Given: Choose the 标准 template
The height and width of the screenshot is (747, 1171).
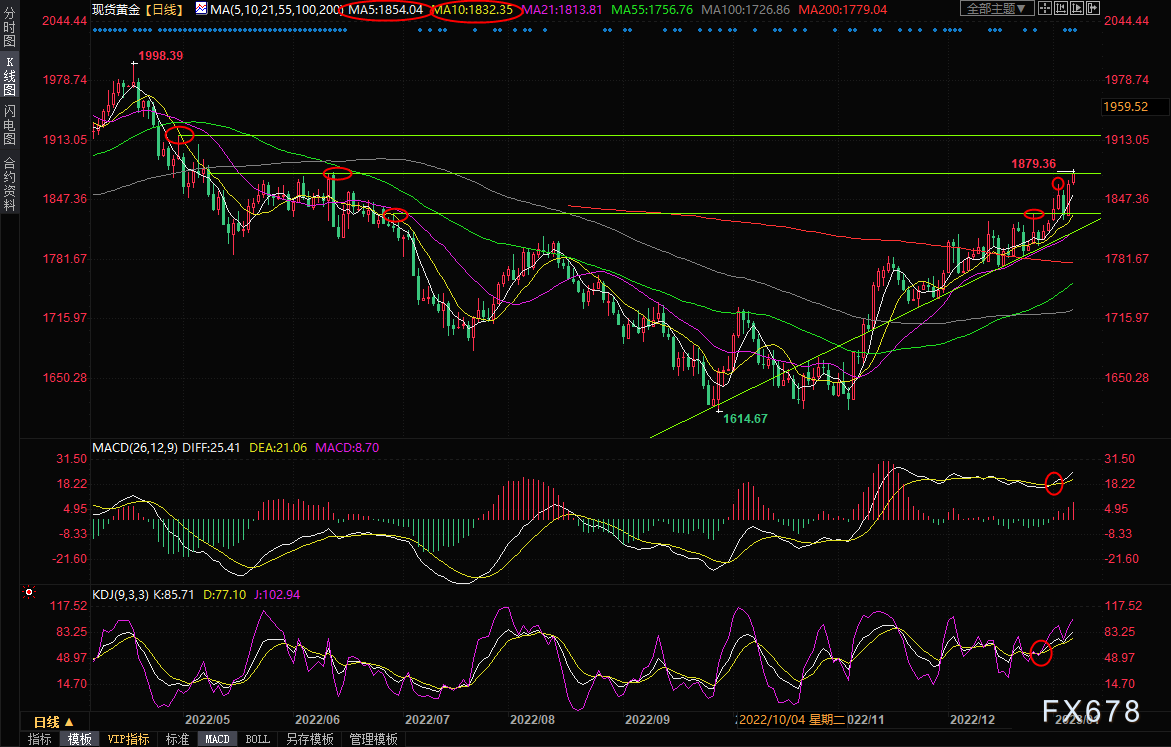Looking at the screenshot, I should [x=177, y=739].
